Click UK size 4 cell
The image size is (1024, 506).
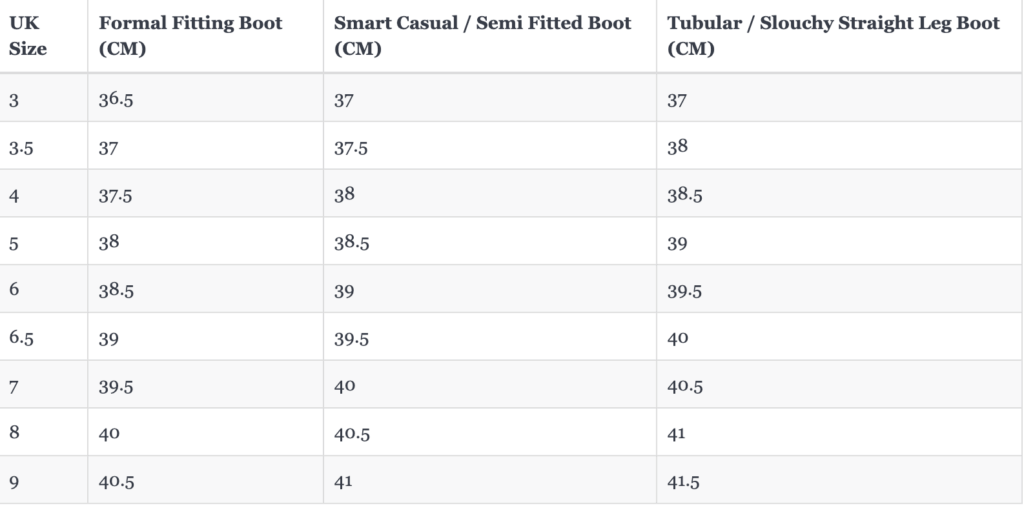click(x=14, y=196)
